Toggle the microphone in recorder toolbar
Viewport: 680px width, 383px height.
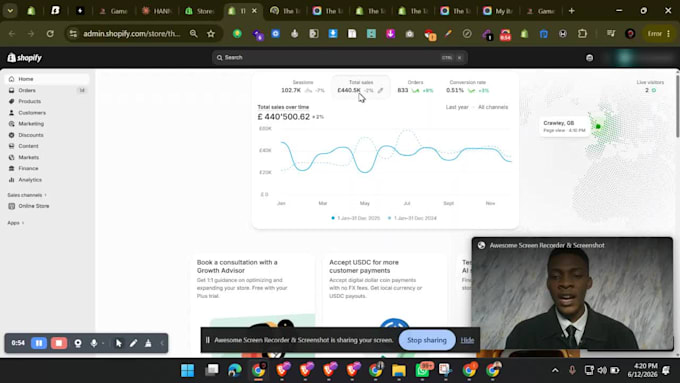pyautogui.click(x=94, y=343)
